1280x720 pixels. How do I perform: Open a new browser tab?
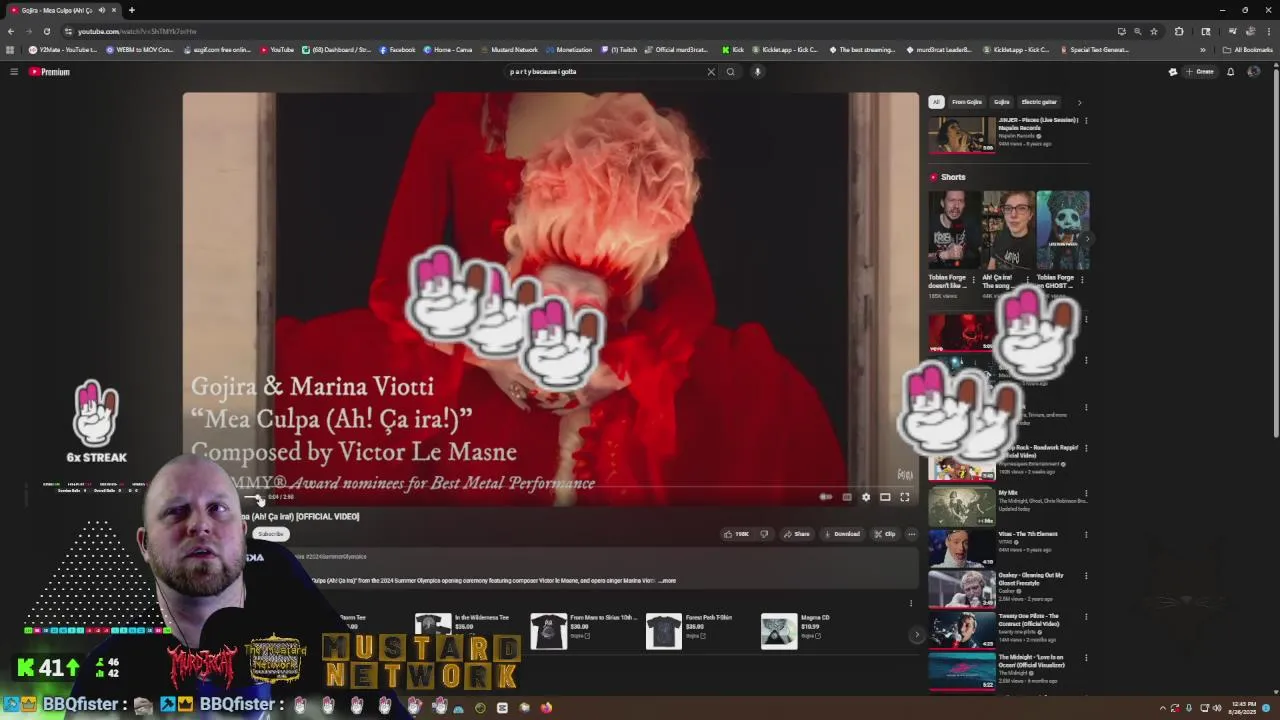[x=131, y=10]
